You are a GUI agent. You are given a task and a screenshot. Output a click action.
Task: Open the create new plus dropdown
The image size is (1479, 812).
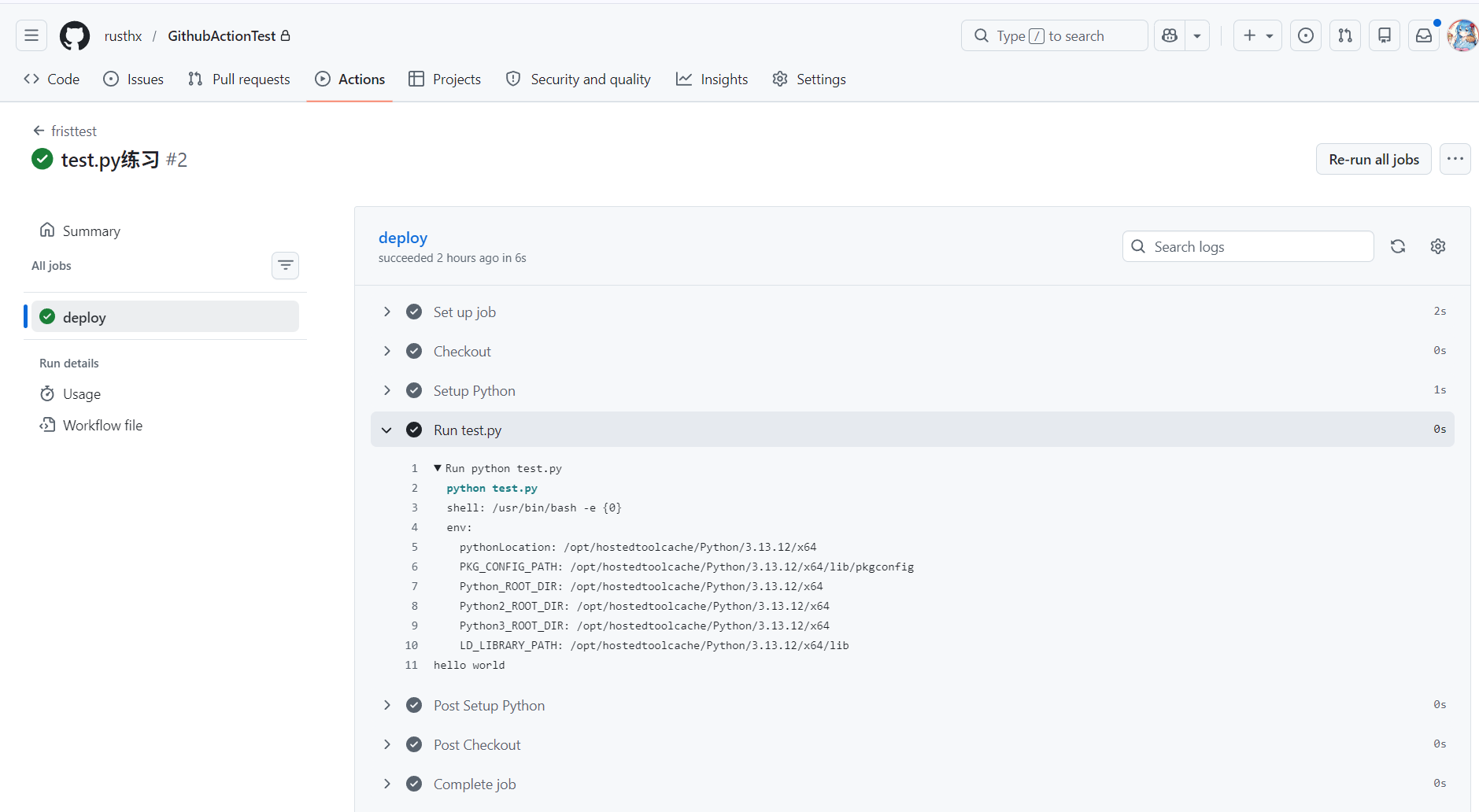click(1257, 36)
